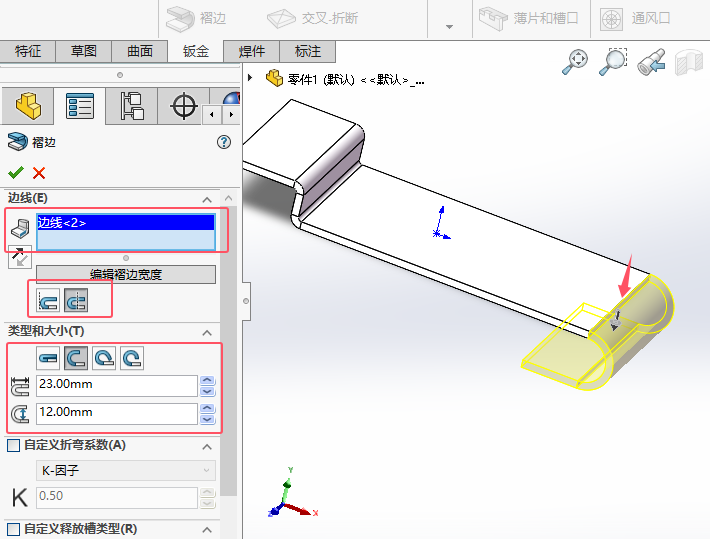Decrease gap distance with down spinner
The height and width of the screenshot is (539, 710).
pos(207,419)
